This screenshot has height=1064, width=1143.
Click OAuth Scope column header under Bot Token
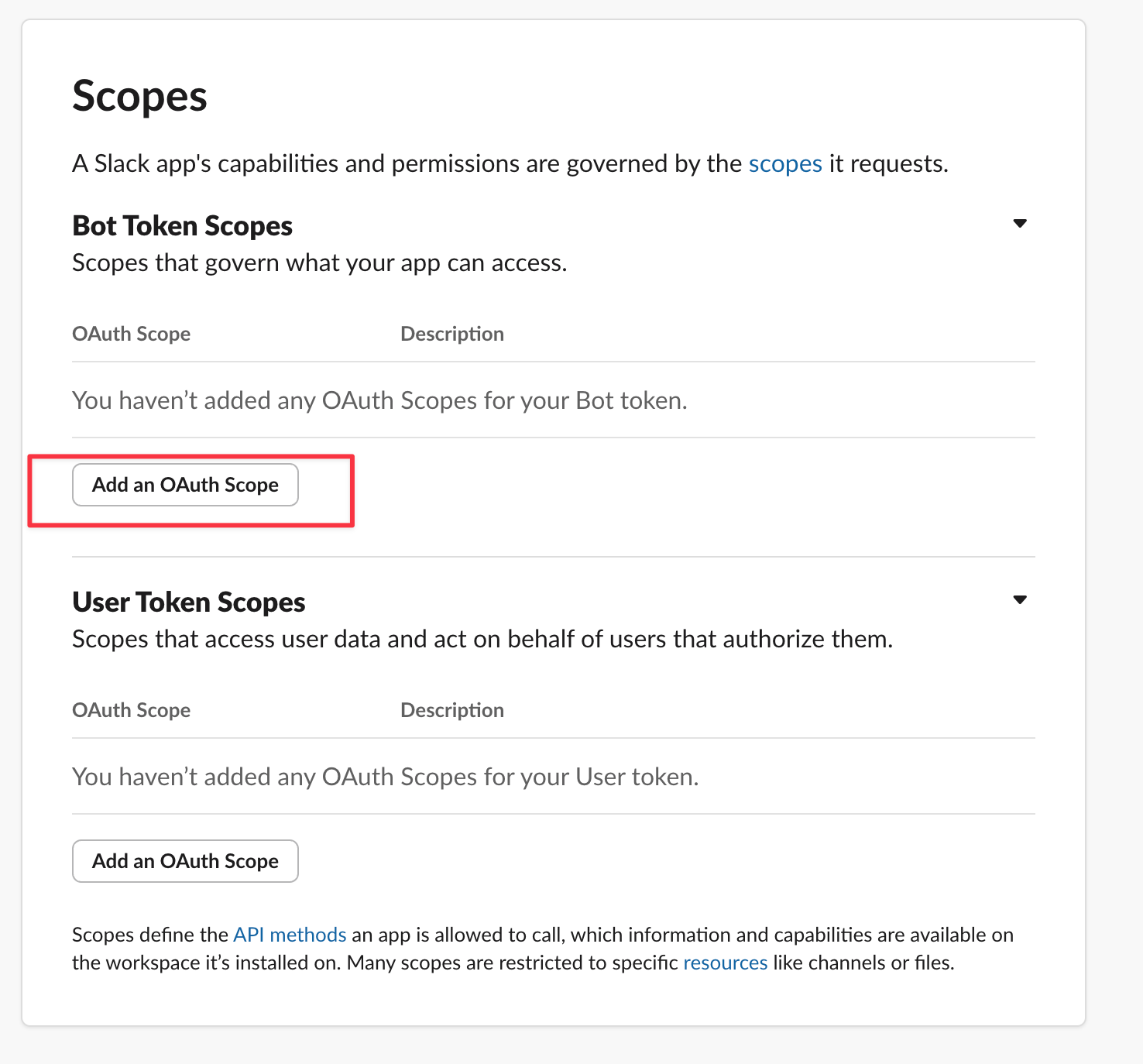tap(131, 334)
